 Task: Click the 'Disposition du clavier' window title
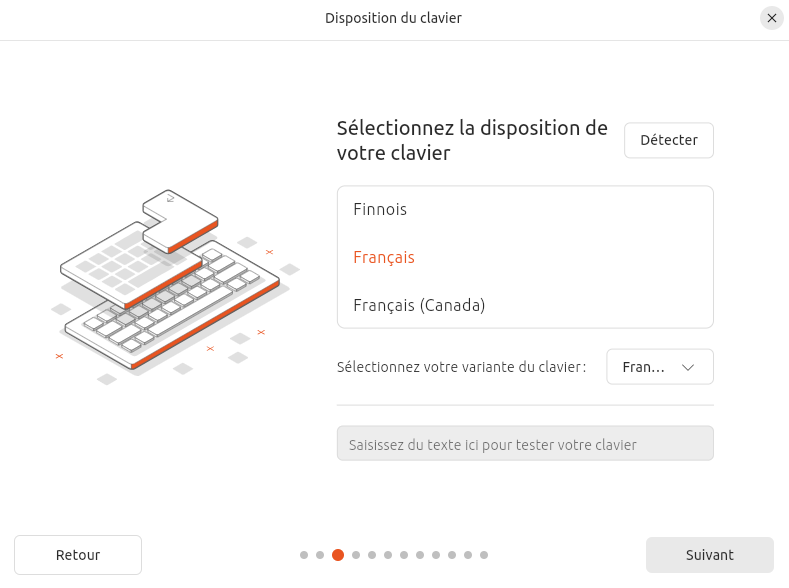point(393,18)
